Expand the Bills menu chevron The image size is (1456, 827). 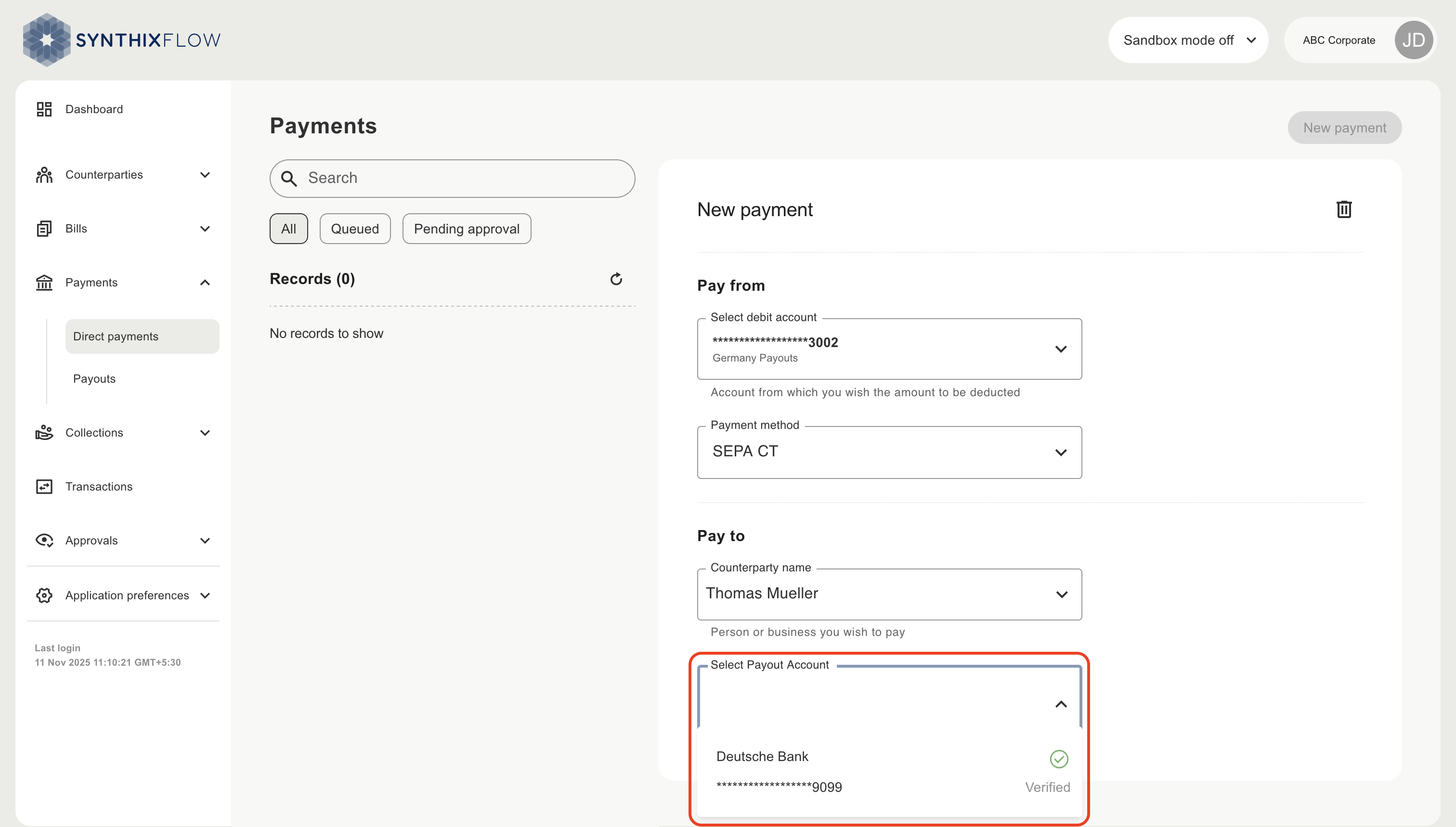coord(205,228)
